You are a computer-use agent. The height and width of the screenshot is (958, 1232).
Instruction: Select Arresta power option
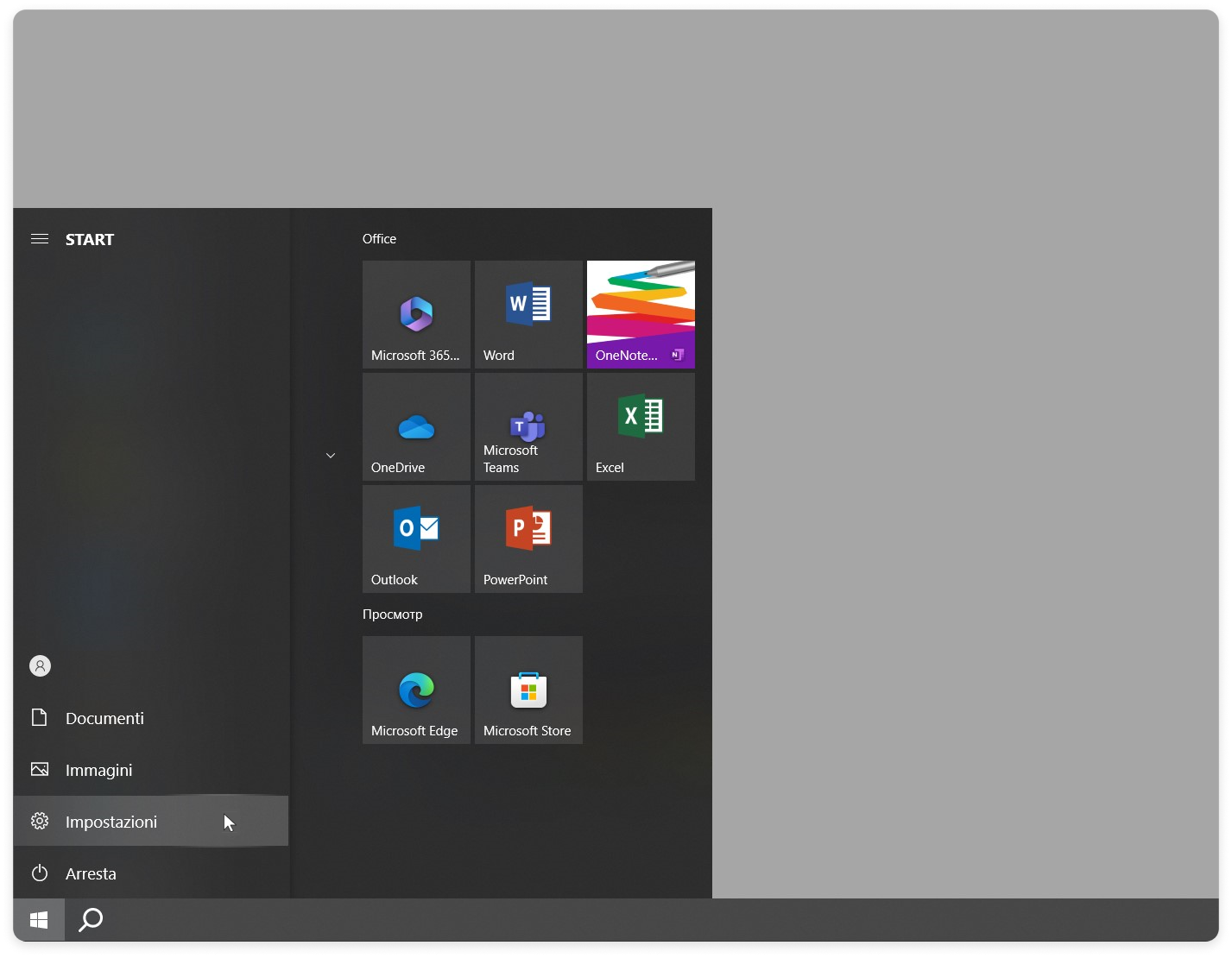(151, 873)
